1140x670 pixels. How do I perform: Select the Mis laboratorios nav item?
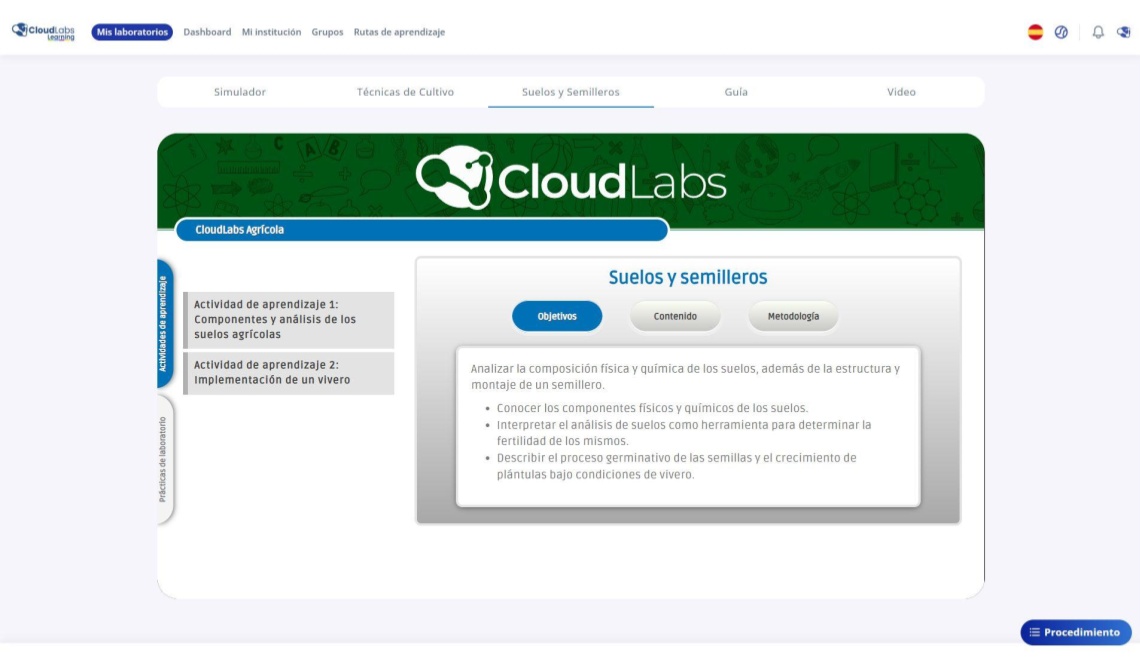point(132,32)
